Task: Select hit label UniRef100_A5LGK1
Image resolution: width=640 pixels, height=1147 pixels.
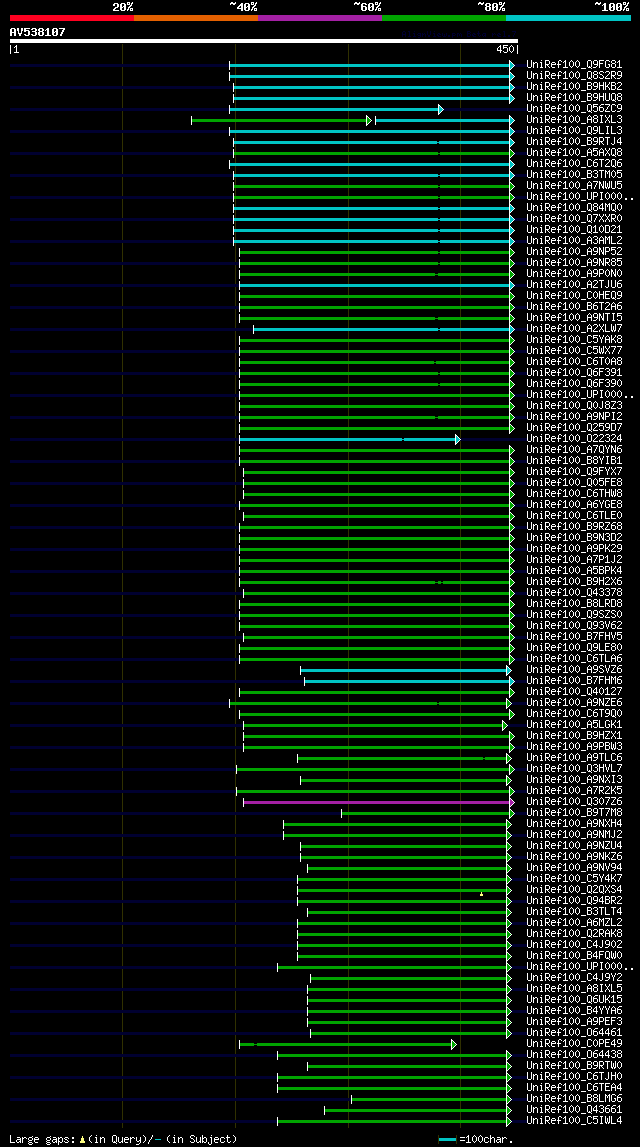Action: pos(574,726)
